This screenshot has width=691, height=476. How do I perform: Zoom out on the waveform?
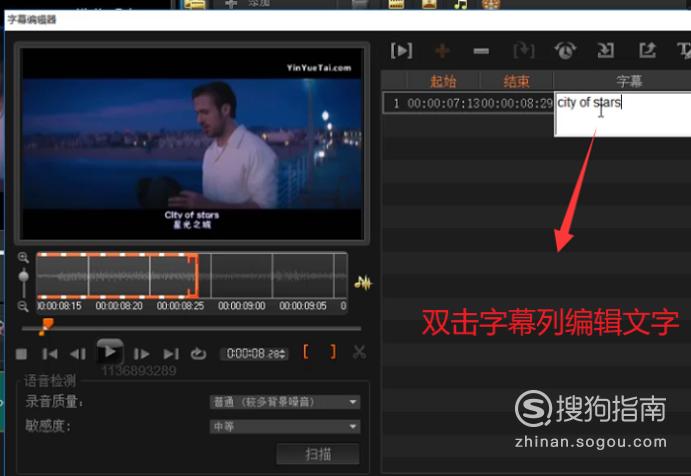[x=23, y=305]
